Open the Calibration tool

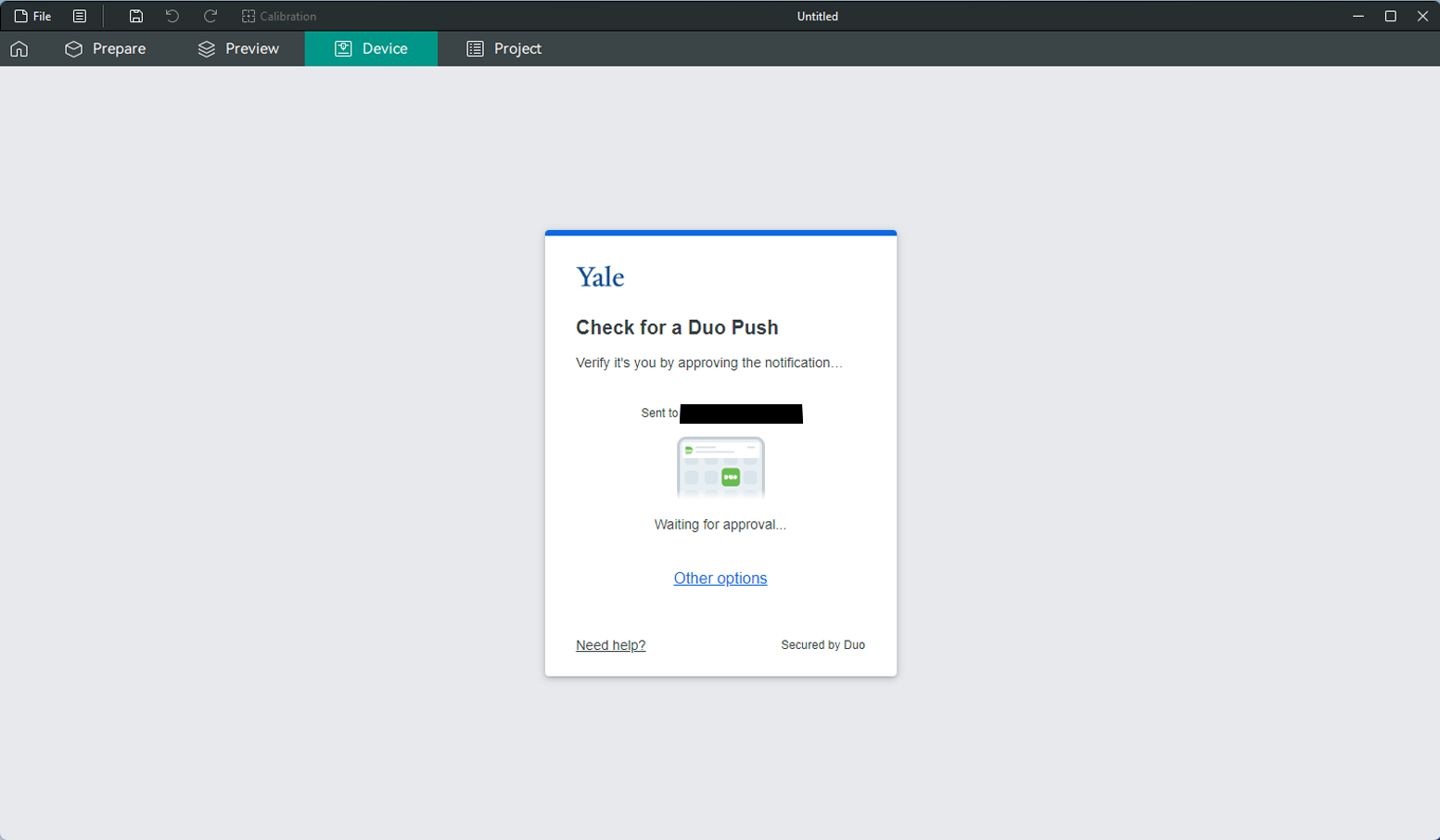[279, 16]
